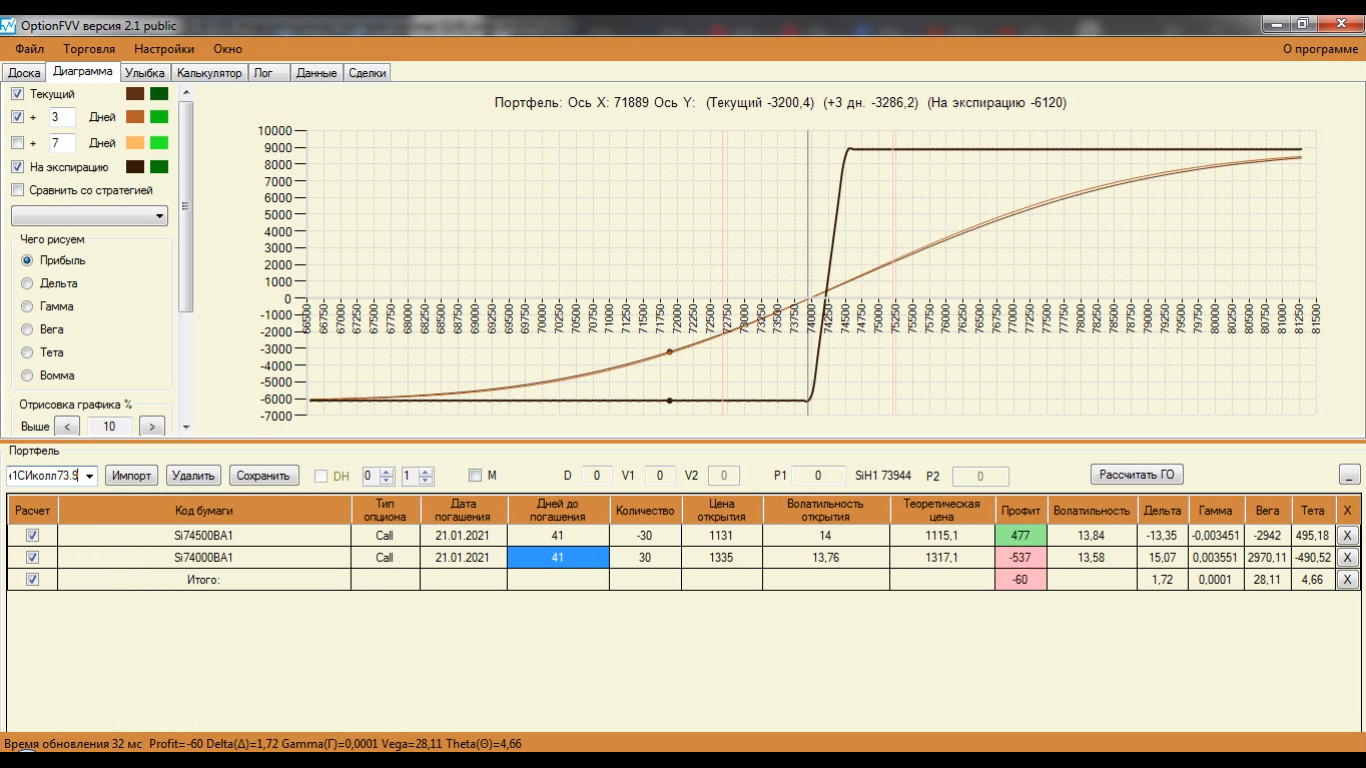Toggle the M checkbox in portfolio bar

click(x=475, y=476)
